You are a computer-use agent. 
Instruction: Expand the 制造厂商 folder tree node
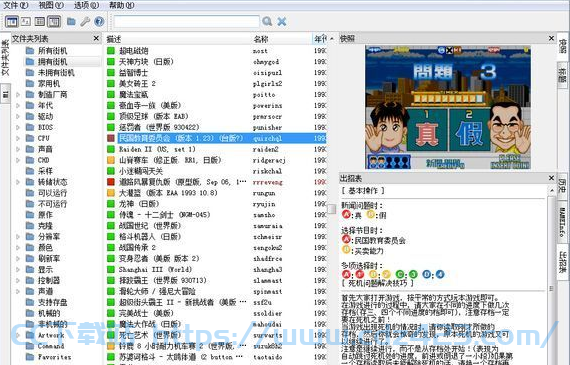(18, 95)
